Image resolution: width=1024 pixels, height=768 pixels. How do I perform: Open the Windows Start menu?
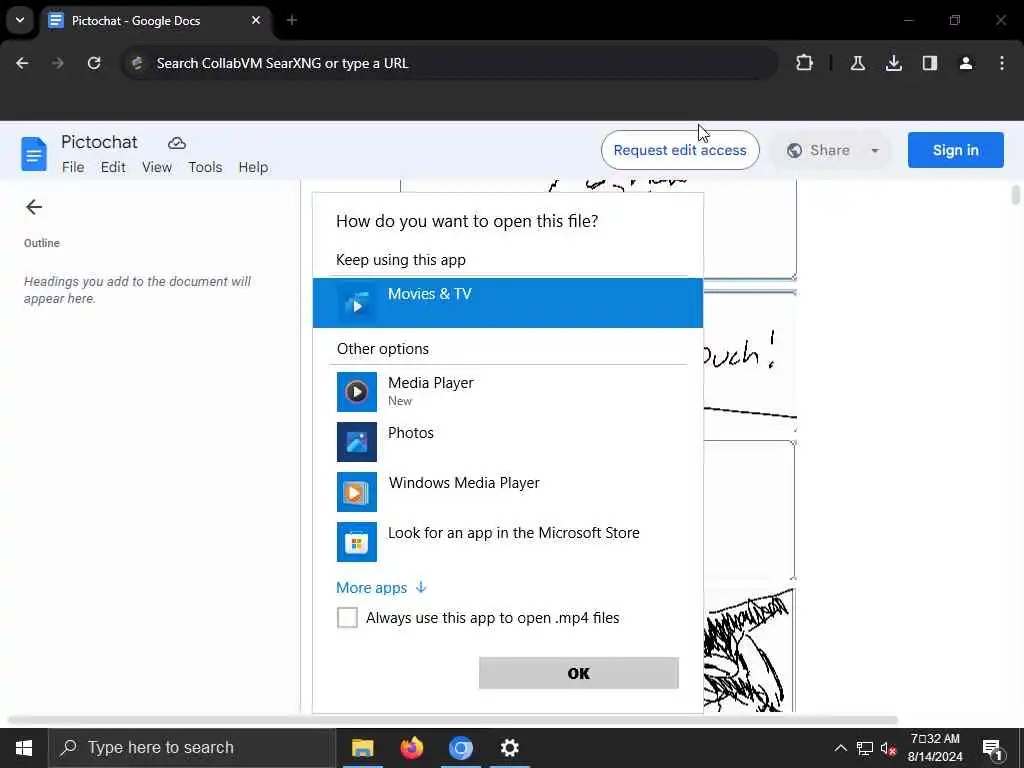(x=24, y=748)
